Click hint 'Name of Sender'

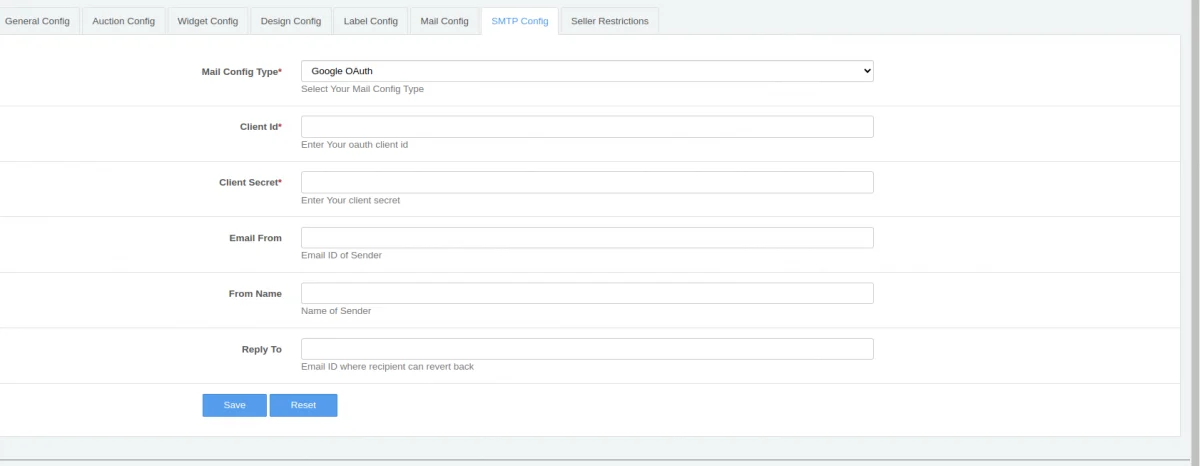tap(336, 311)
